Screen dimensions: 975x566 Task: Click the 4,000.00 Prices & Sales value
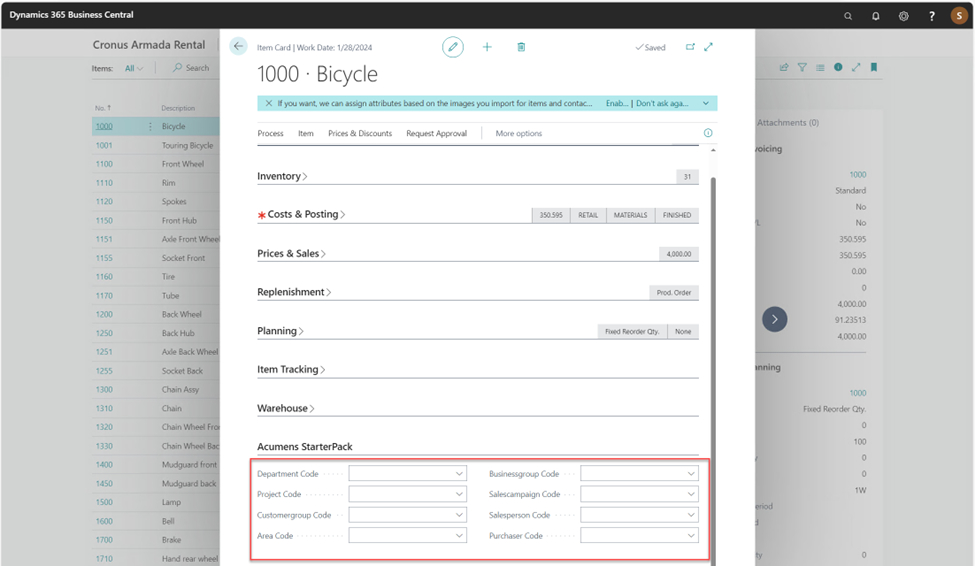(x=679, y=254)
